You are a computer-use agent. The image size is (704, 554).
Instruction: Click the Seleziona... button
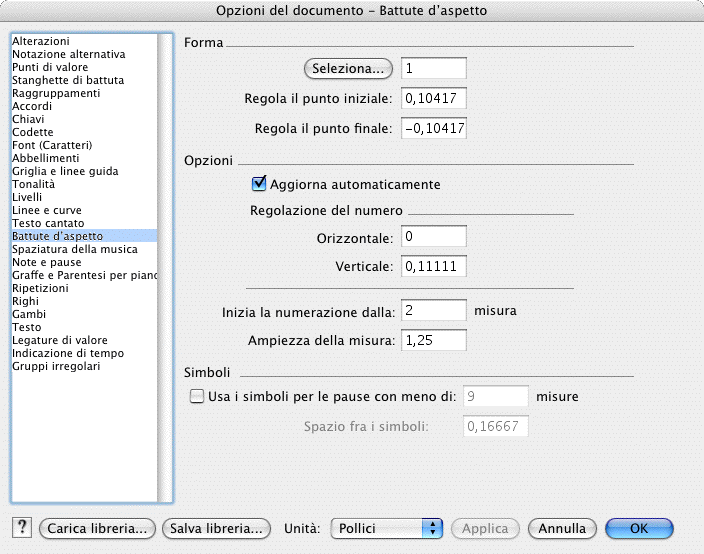coord(347,69)
